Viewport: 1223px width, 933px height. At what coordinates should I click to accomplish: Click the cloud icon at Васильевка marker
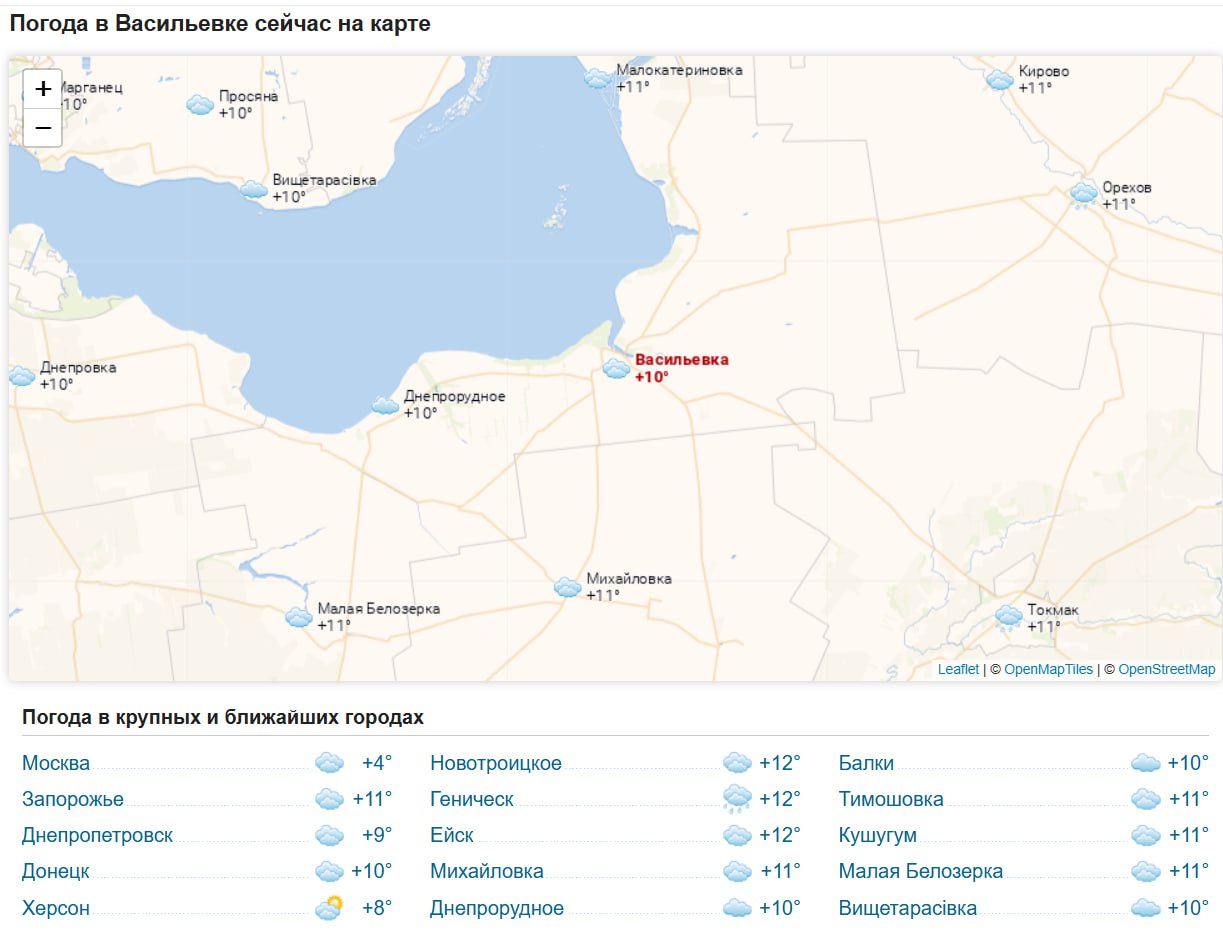[x=616, y=369]
